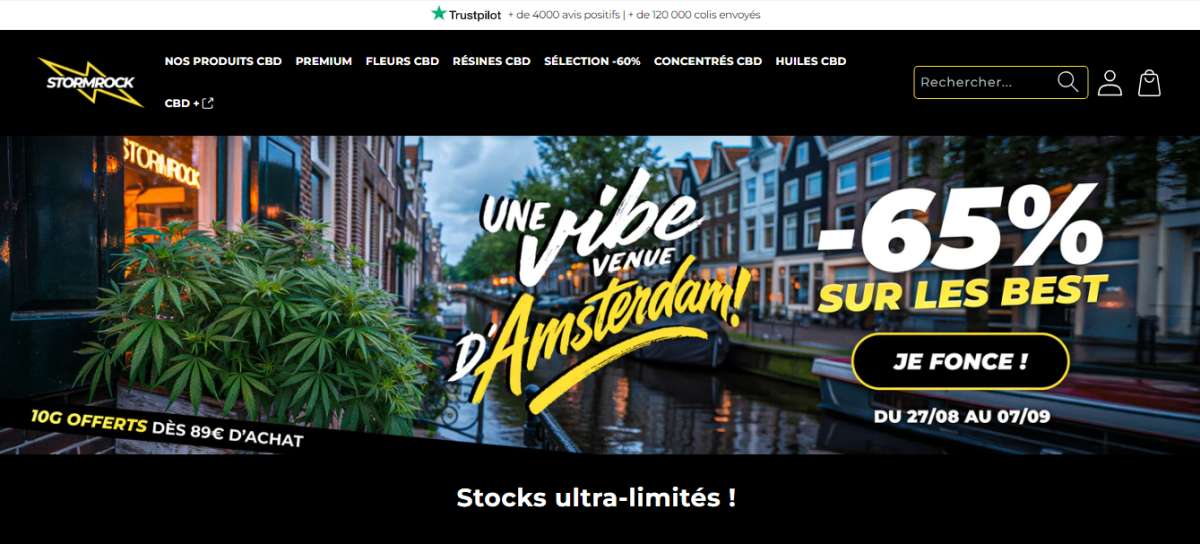The height and width of the screenshot is (544, 1200).
Task: Open the NOS PRODUITS CBD menu
Action: (223, 61)
